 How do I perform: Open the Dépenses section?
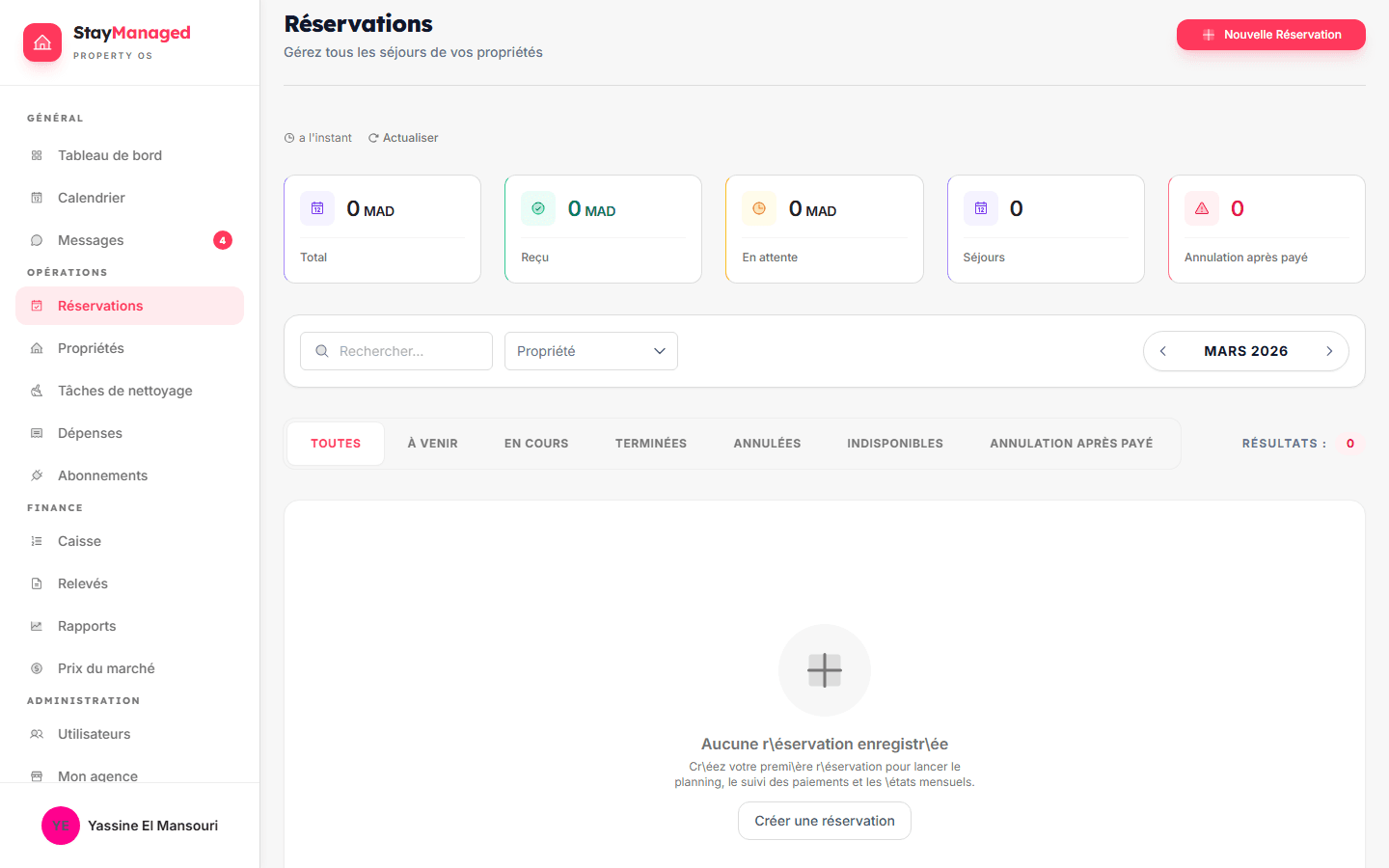90,433
